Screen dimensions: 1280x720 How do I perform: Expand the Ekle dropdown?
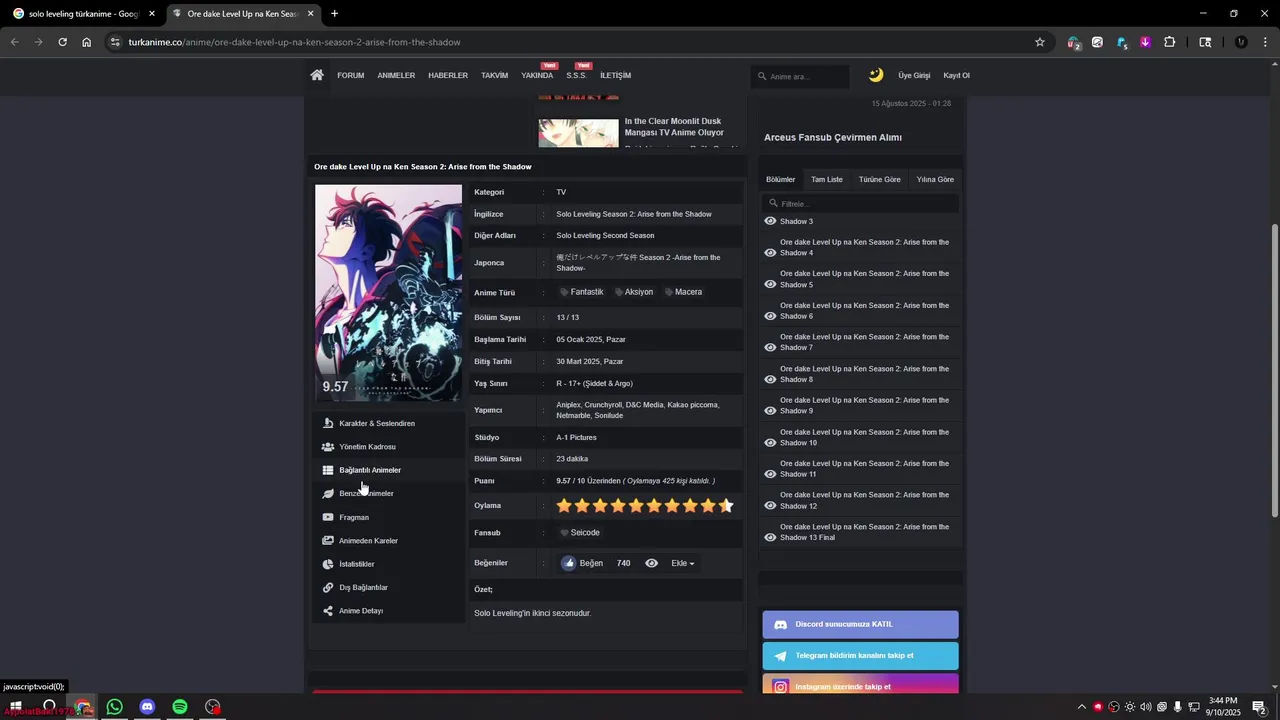(x=682, y=563)
